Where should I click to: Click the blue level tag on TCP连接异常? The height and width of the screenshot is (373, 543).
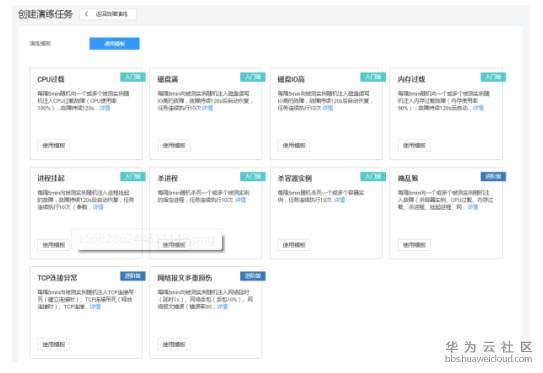(133, 276)
